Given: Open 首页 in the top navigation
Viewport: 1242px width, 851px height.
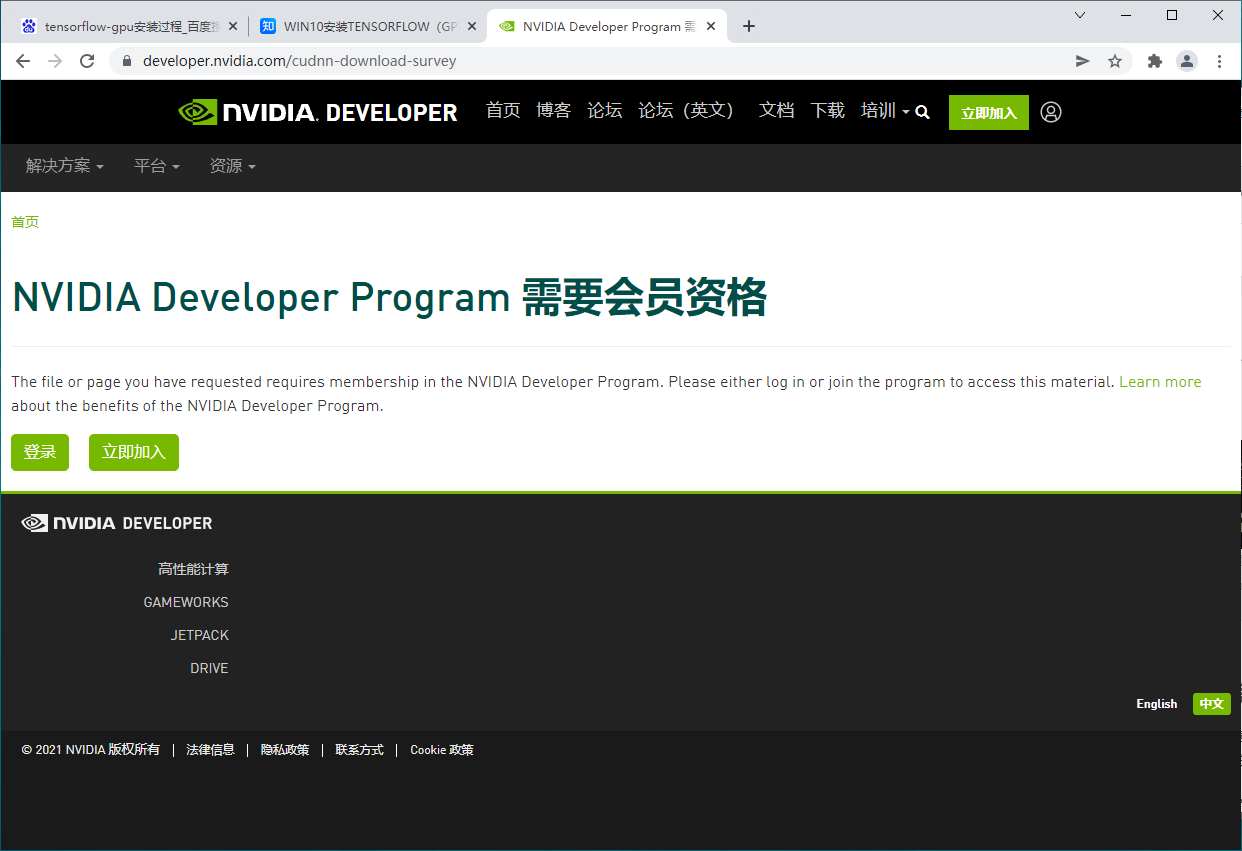Looking at the screenshot, I should (x=503, y=111).
